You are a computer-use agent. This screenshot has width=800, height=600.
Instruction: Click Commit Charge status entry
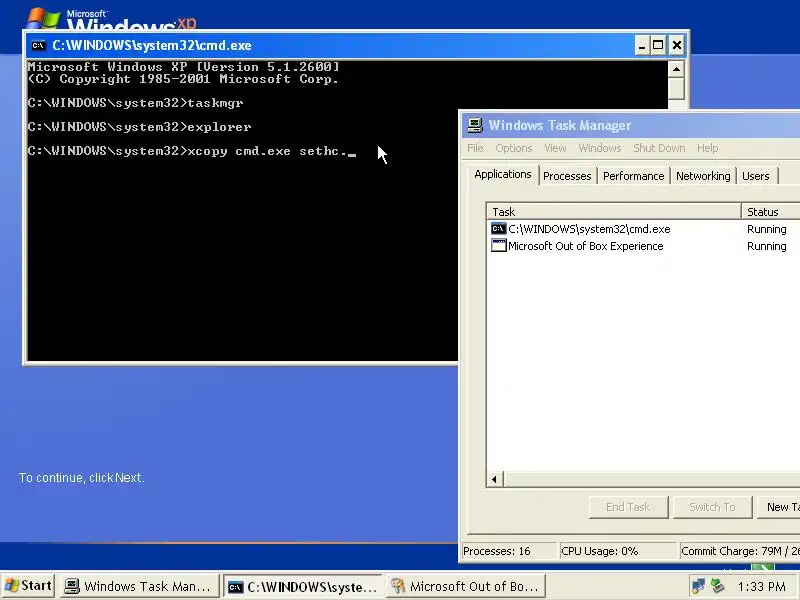(740, 551)
